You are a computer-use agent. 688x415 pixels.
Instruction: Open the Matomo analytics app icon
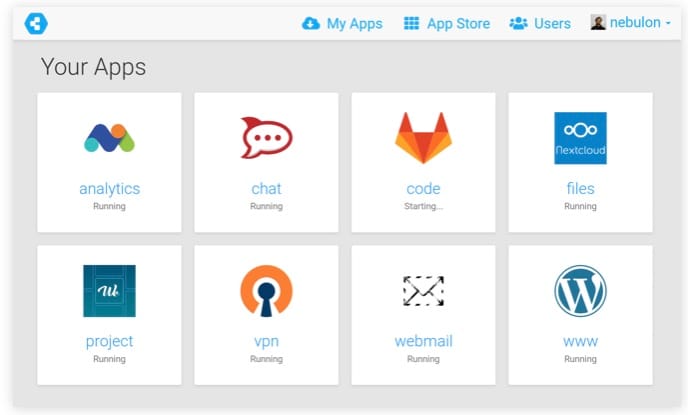coord(109,138)
